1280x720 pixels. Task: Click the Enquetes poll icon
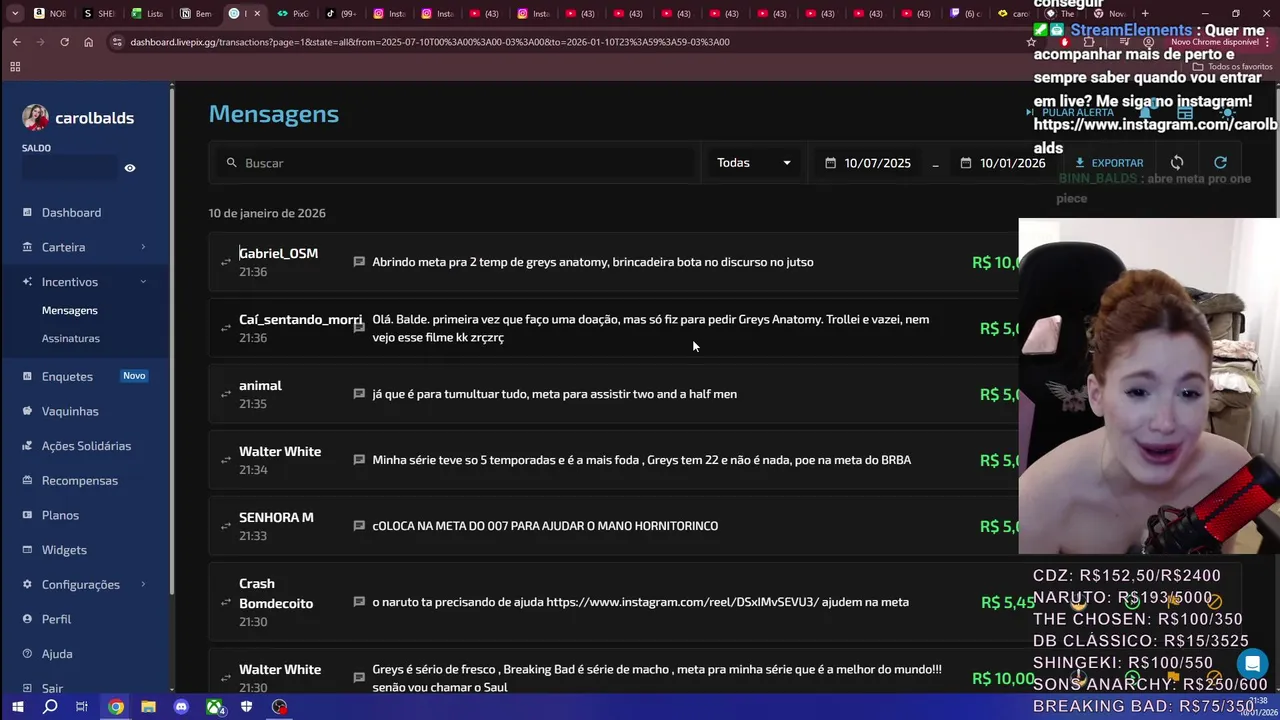click(x=27, y=376)
